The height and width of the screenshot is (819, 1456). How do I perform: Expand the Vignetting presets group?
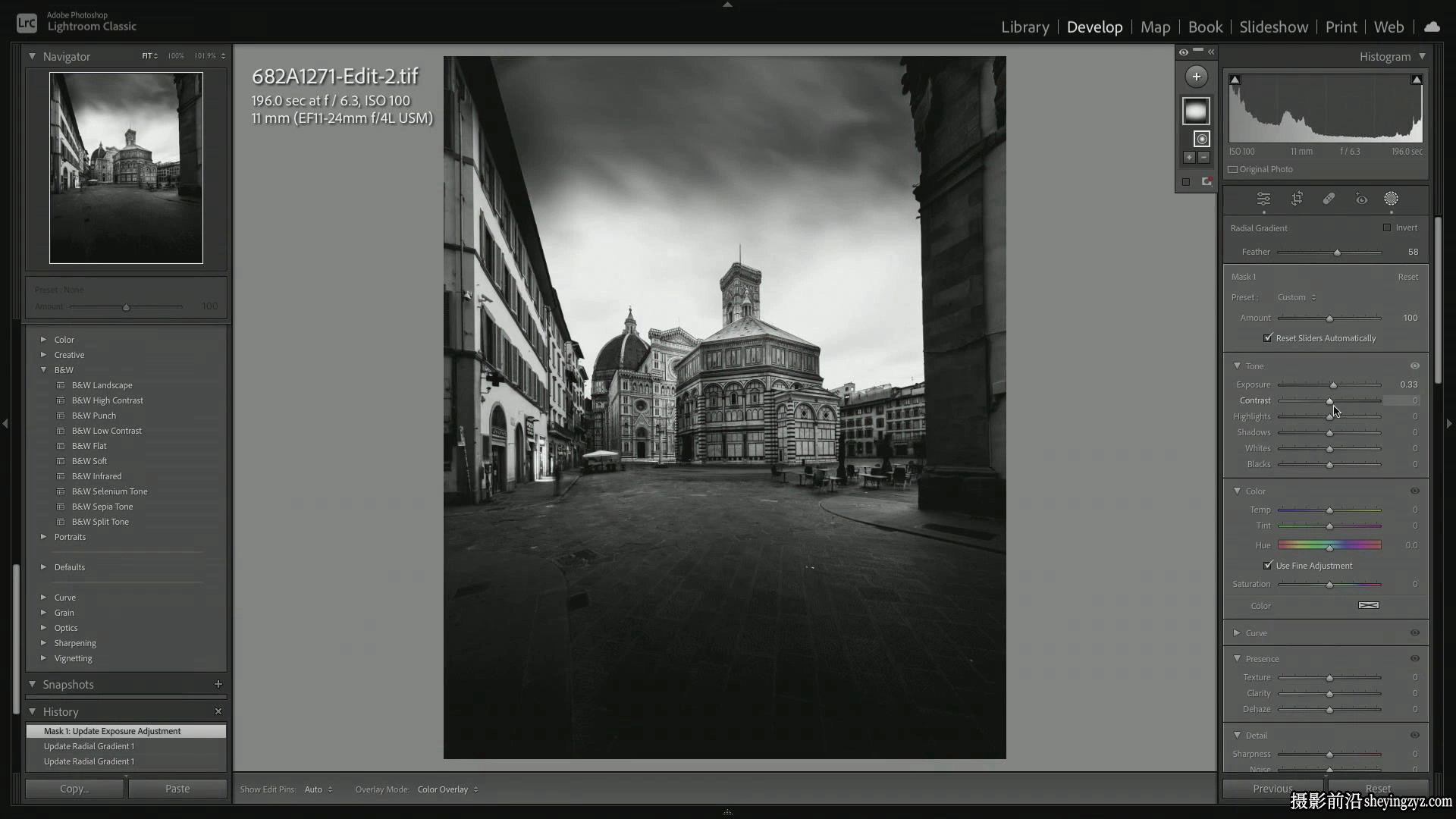point(43,658)
